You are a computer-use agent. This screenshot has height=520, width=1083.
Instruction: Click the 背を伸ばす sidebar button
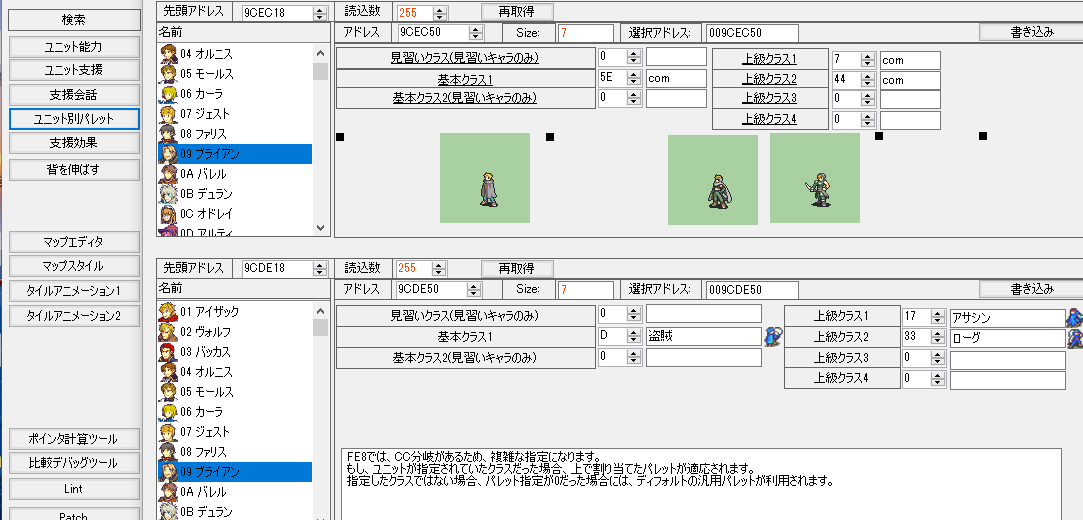point(73,169)
